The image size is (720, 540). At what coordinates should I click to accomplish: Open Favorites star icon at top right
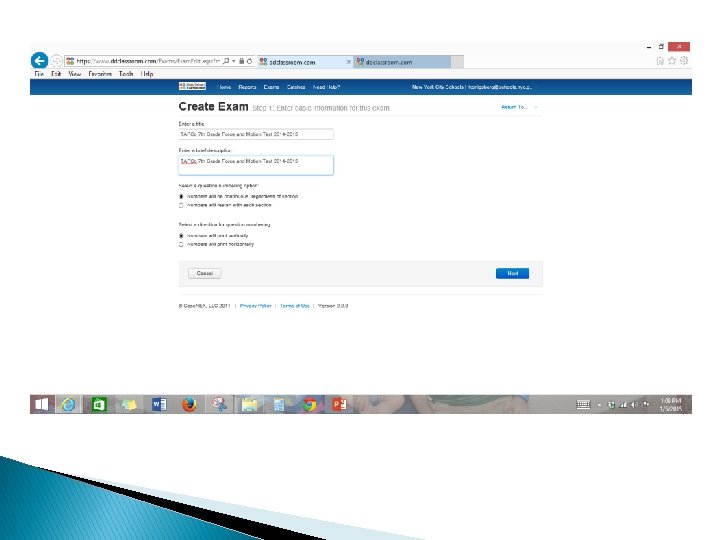tap(672, 61)
